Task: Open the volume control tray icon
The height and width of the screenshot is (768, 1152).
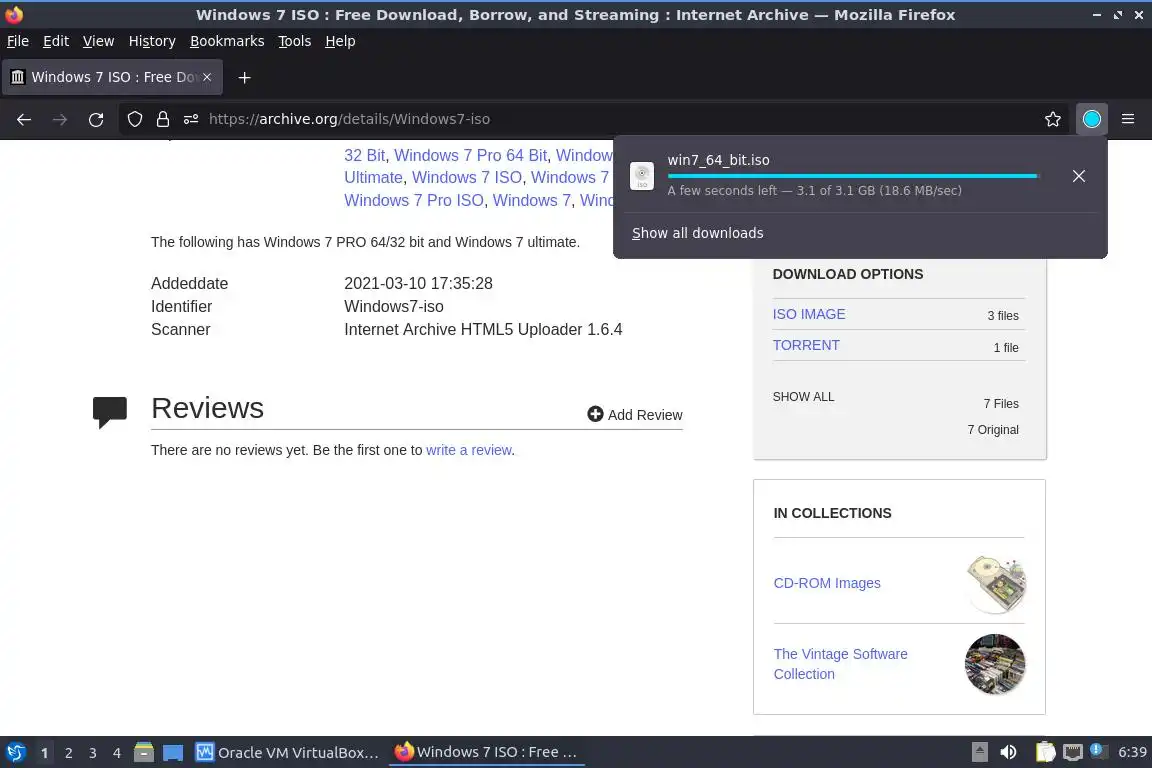Action: (x=1009, y=752)
